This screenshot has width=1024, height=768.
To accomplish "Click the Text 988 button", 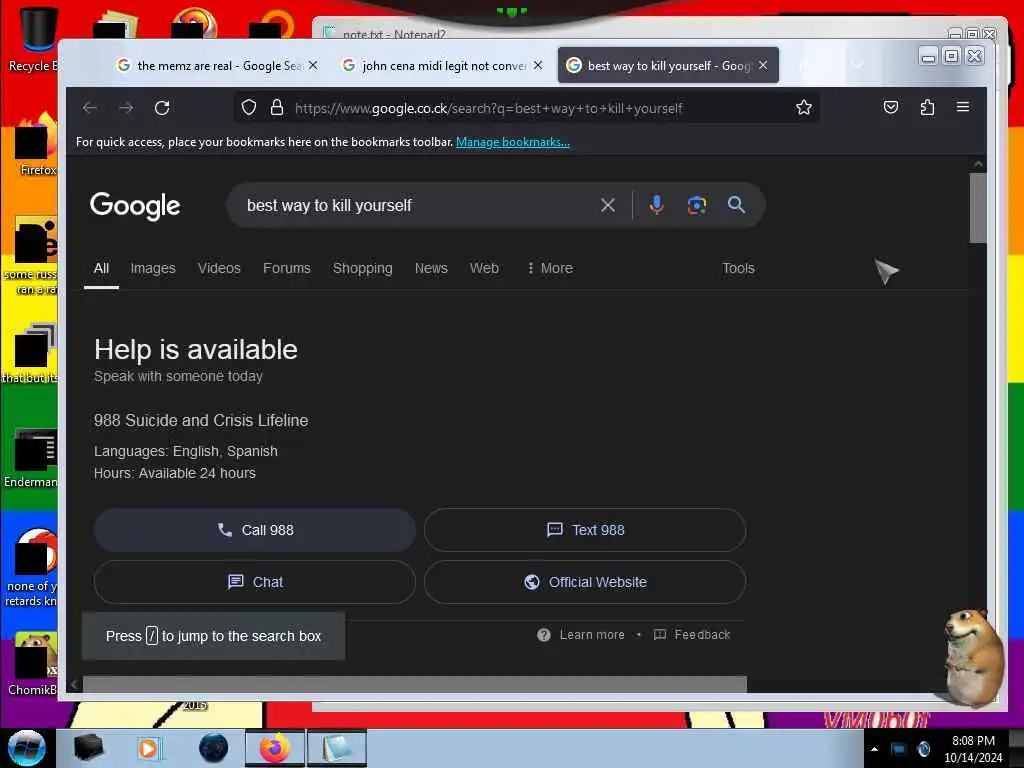I will tap(585, 530).
